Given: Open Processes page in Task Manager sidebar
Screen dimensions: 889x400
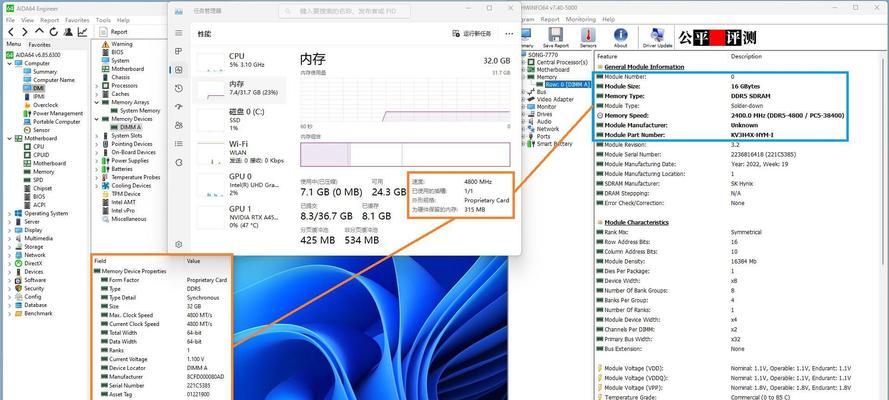Looking at the screenshot, I should click(179, 52).
